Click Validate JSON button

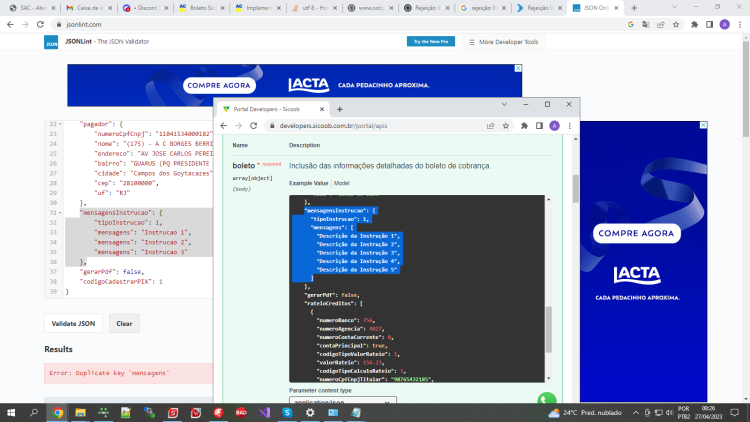point(73,323)
